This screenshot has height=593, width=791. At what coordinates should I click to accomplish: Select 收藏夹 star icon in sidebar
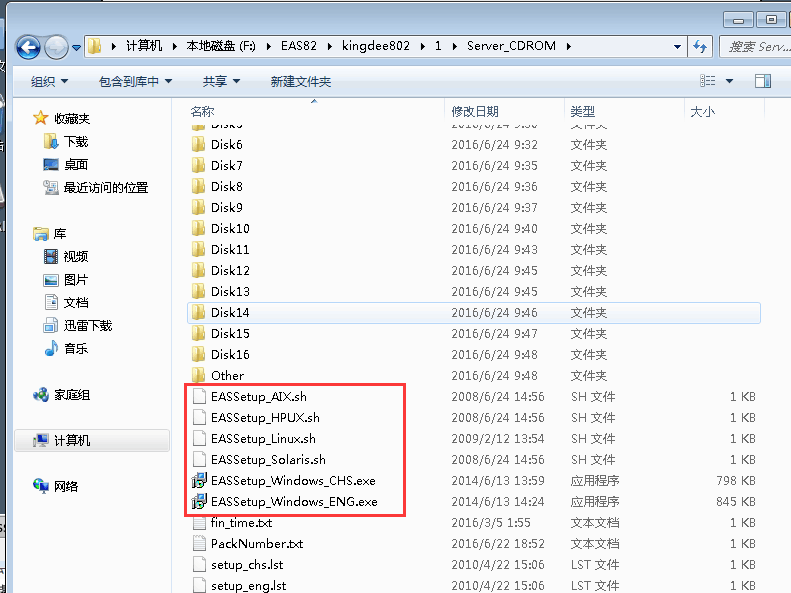pos(40,118)
